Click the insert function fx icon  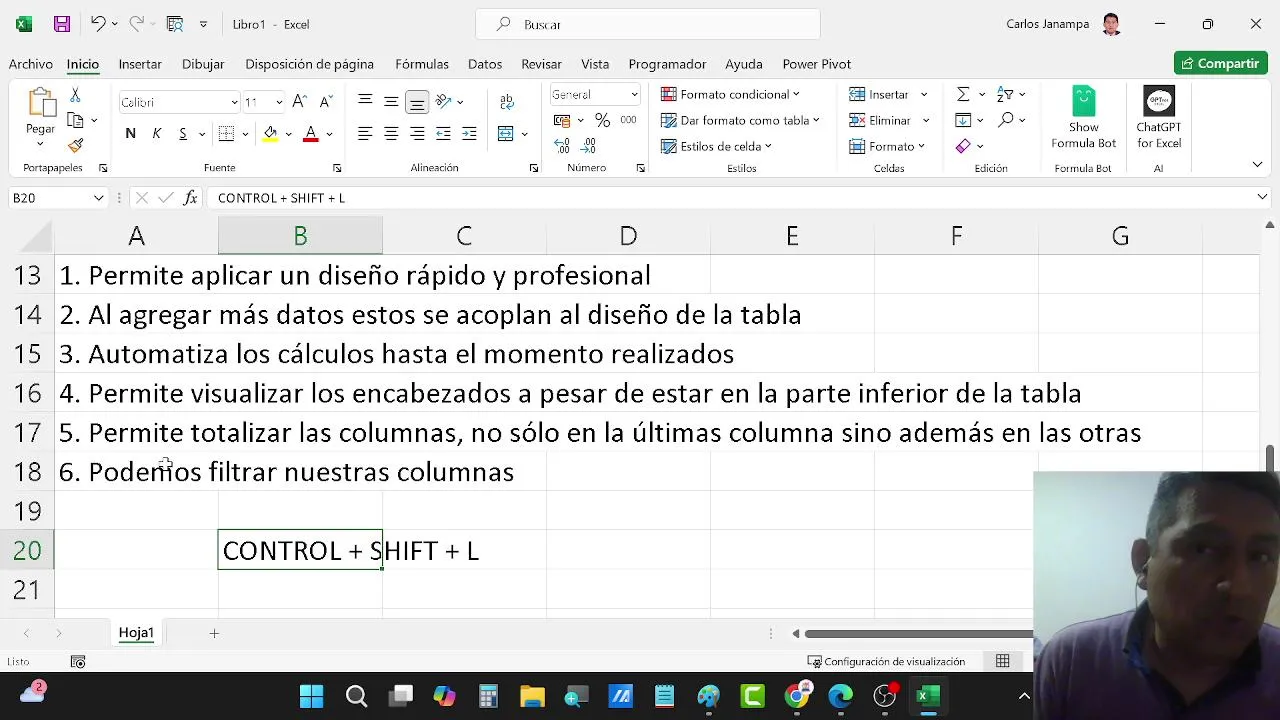tap(190, 198)
